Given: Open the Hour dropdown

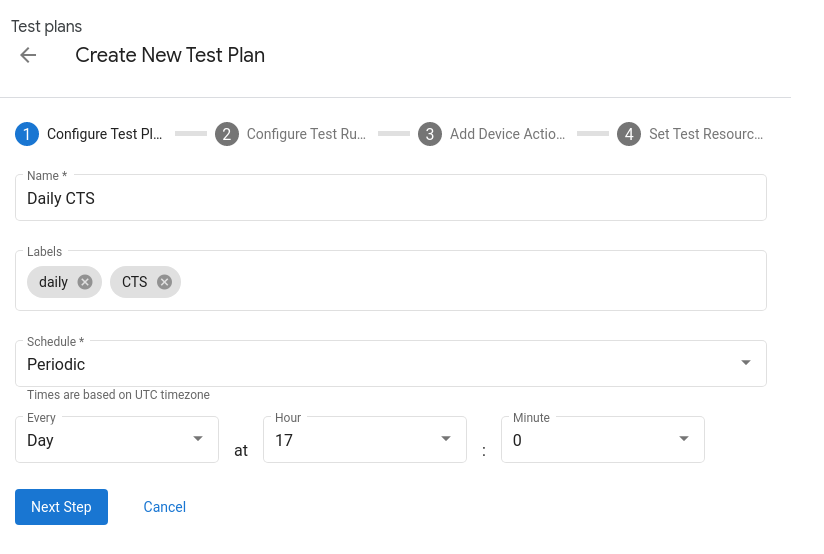Looking at the screenshot, I should pyautogui.click(x=364, y=440).
